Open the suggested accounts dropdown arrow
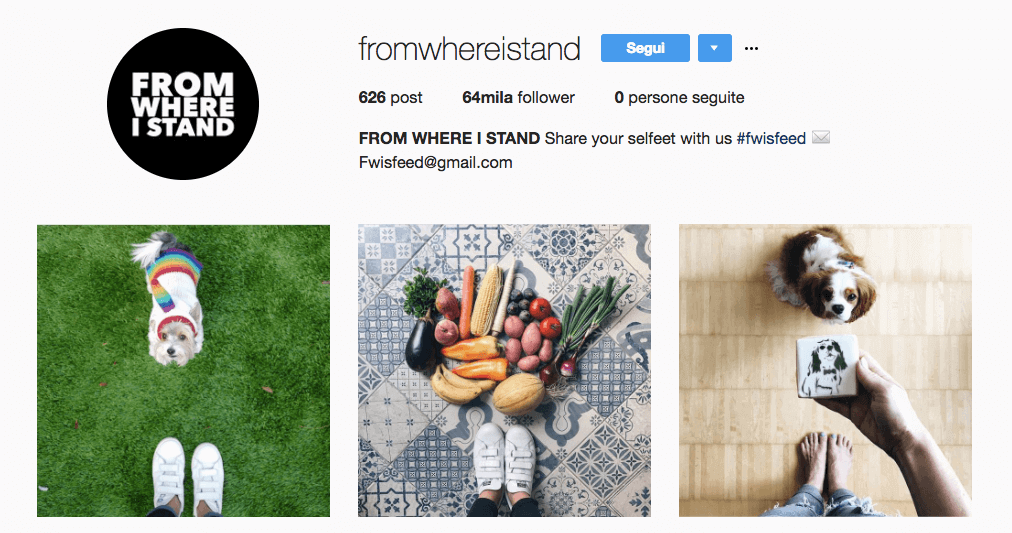The height and width of the screenshot is (533, 1012). coord(714,48)
